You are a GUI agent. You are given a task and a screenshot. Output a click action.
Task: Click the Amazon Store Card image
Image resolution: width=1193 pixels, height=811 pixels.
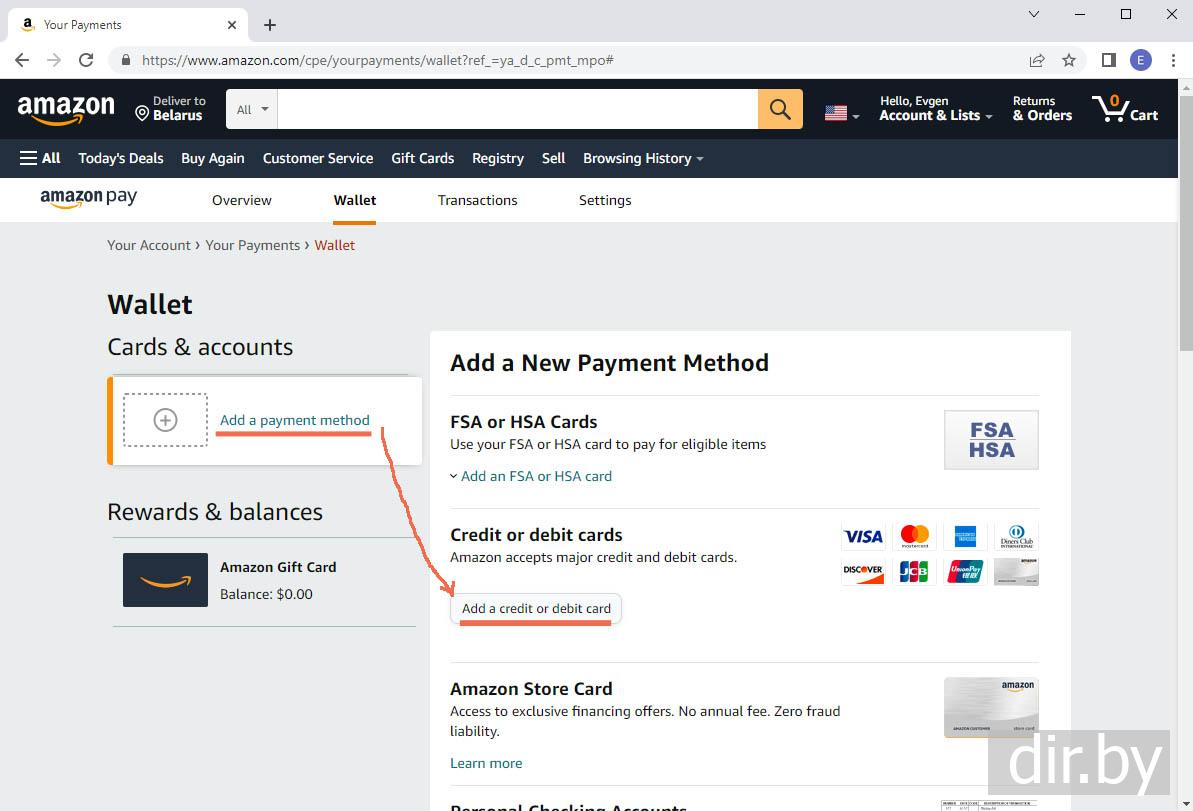(991, 708)
